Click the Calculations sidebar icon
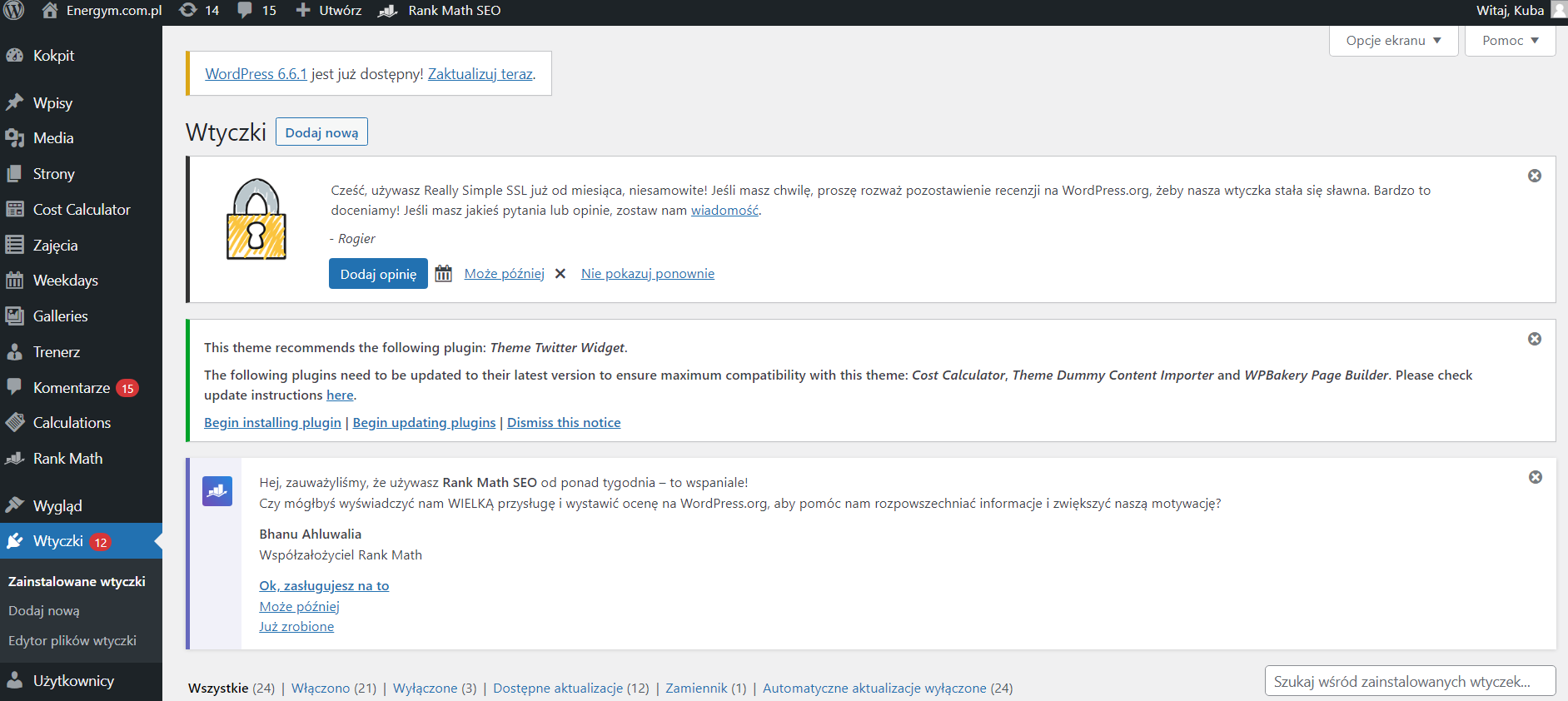 click(x=14, y=423)
